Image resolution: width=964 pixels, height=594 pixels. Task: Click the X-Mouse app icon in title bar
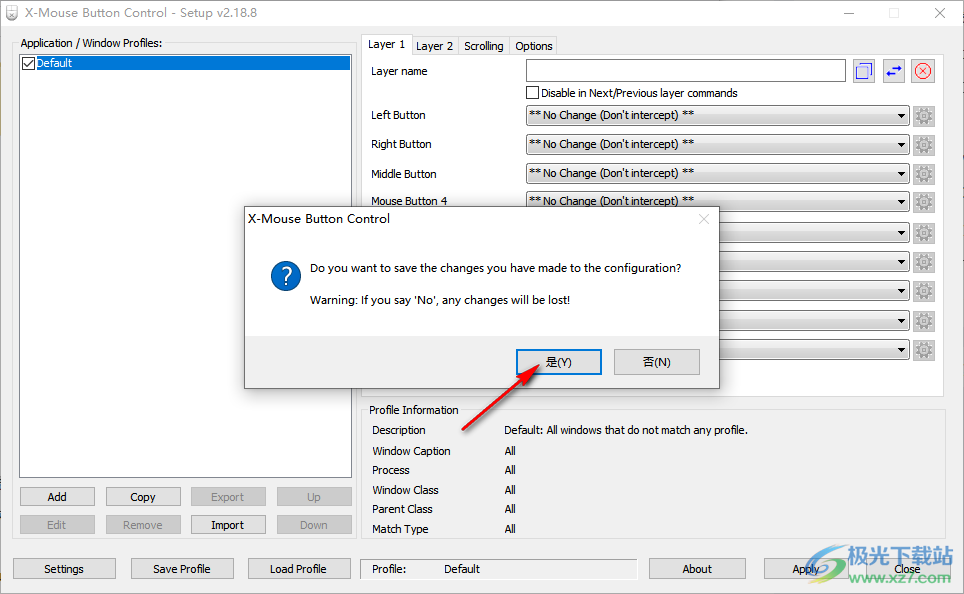coord(12,13)
